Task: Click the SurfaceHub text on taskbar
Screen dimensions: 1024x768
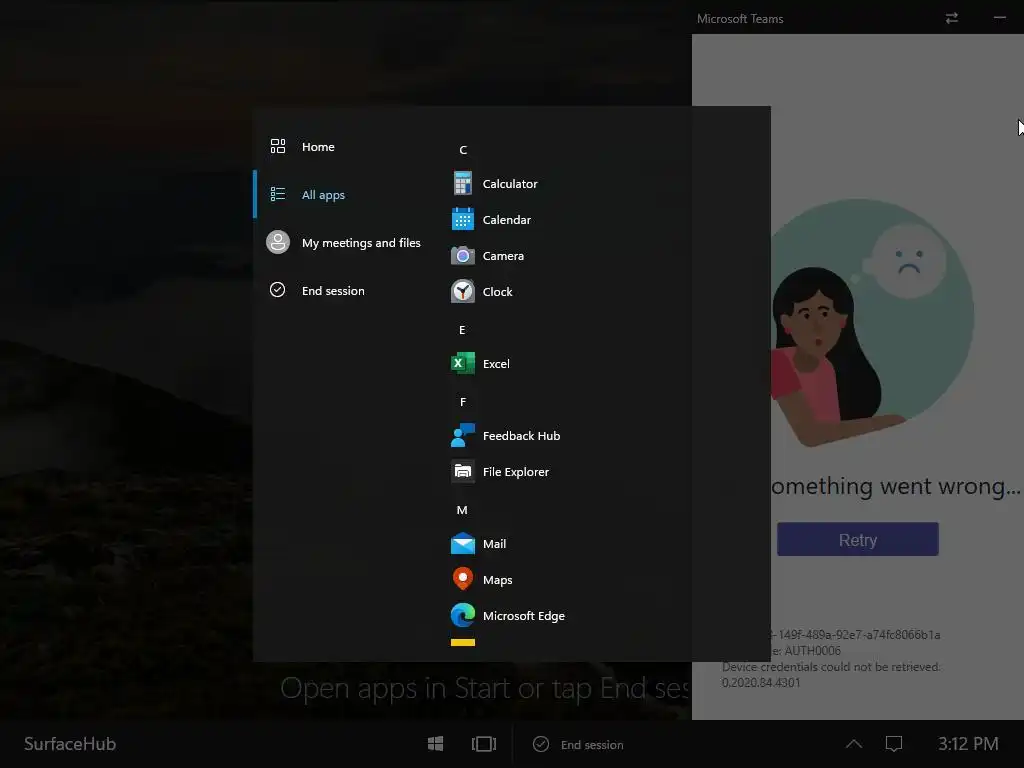Action: tap(70, 744)
